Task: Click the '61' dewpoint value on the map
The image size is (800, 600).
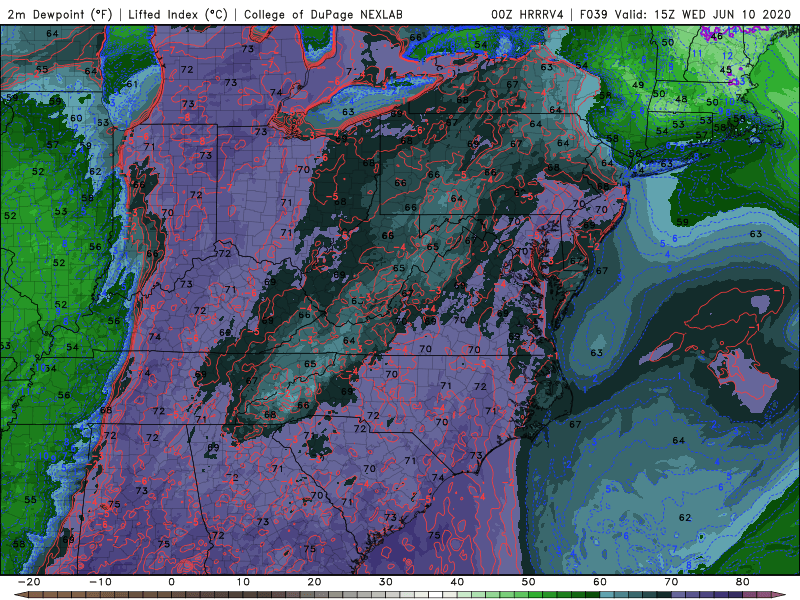Action: click(x=132, y=84)
